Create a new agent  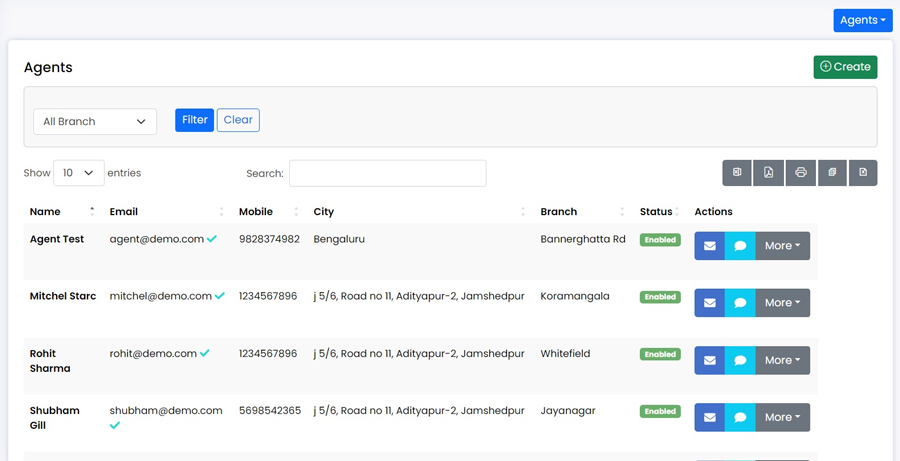coord(845,67)
